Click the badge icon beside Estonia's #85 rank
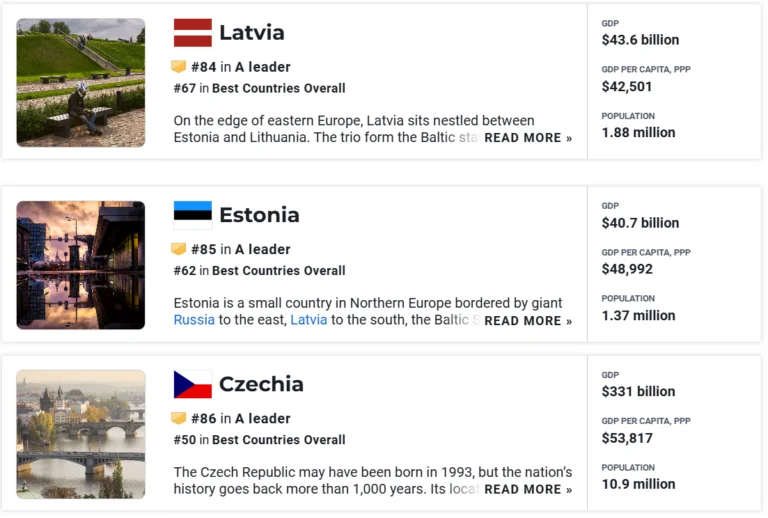This screenshot has width=768, height=518. (179, 249)
